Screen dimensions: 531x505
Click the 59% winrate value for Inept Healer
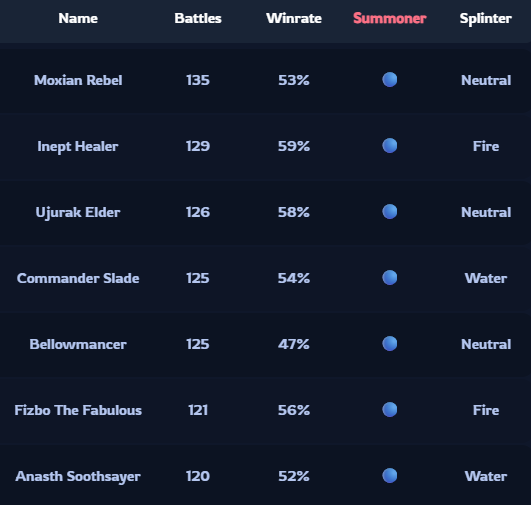pyautogui.click(x=294, y=146)
